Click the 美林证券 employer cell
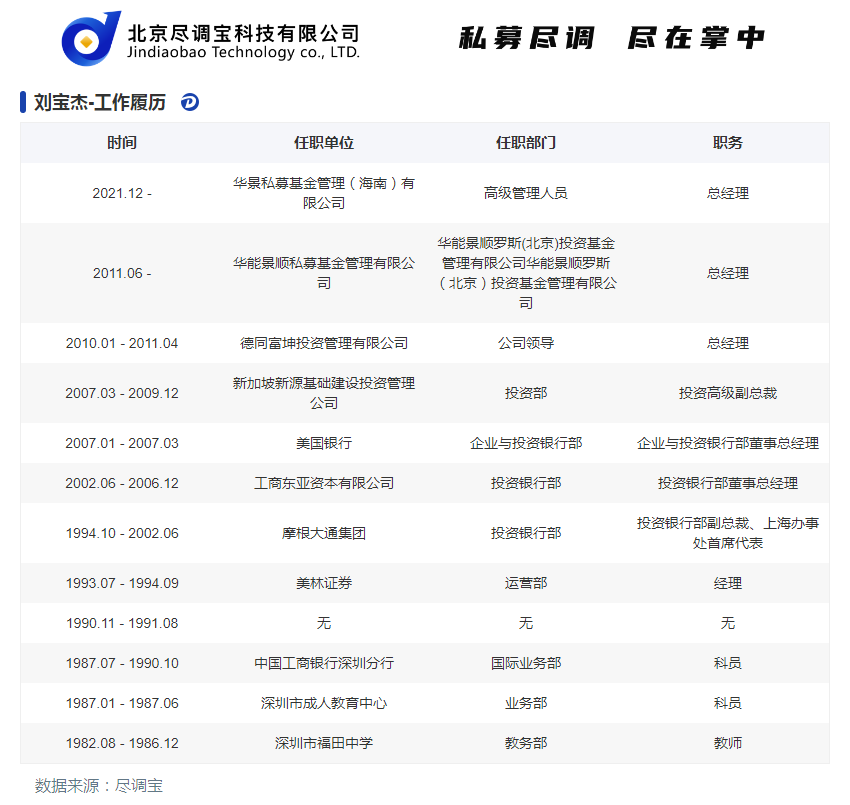 324,583
